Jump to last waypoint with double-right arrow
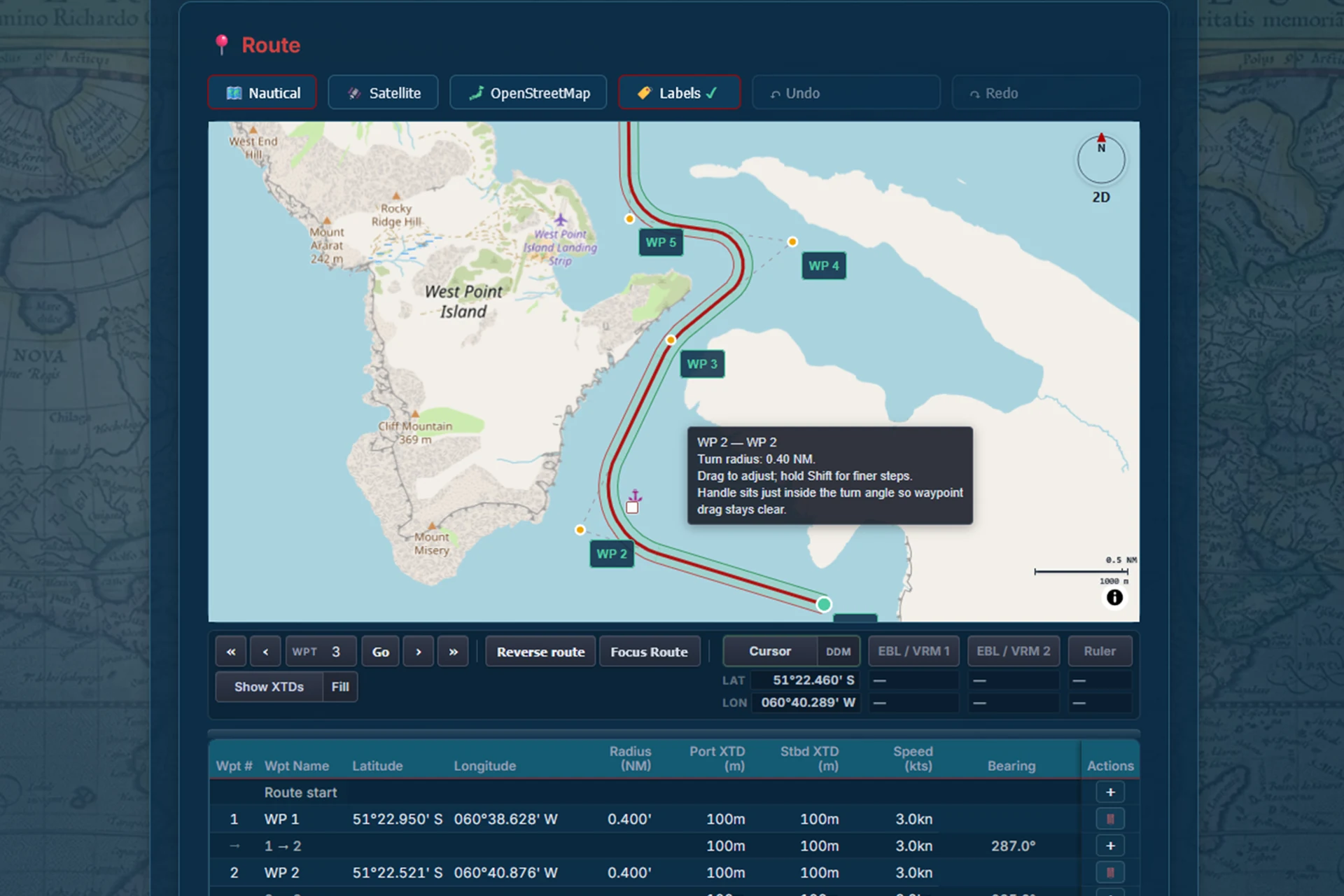This screenshot has width=1344, height=896. [x=453, y=652]
